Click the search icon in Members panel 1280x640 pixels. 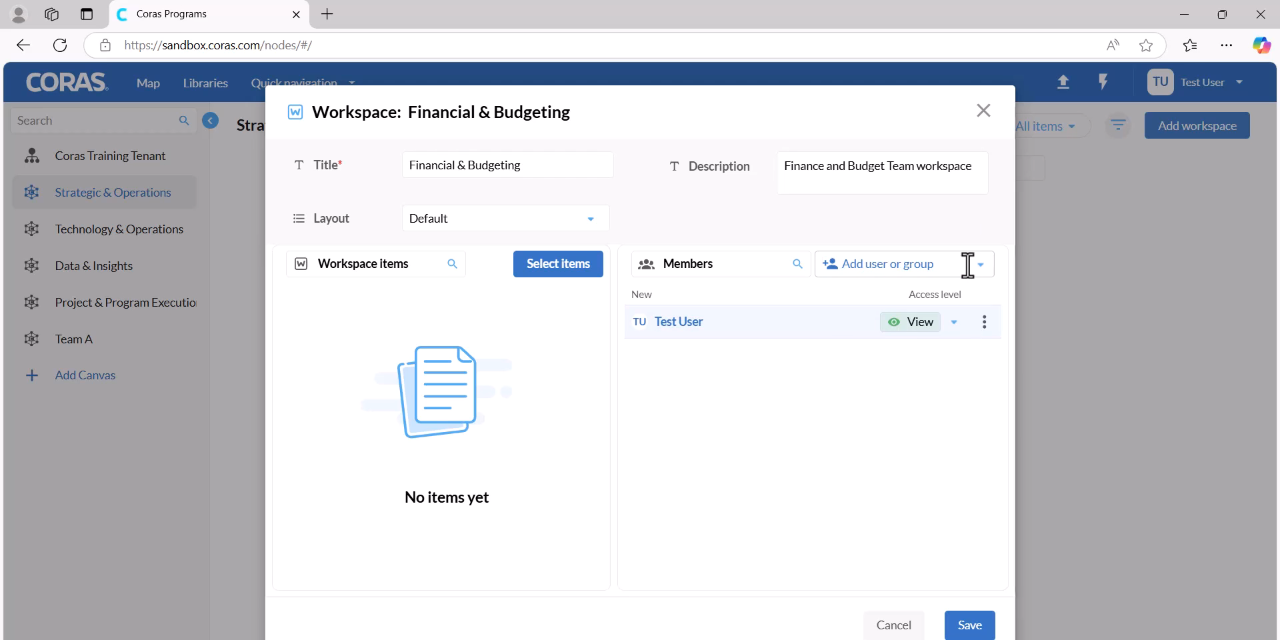click(798, 264)
